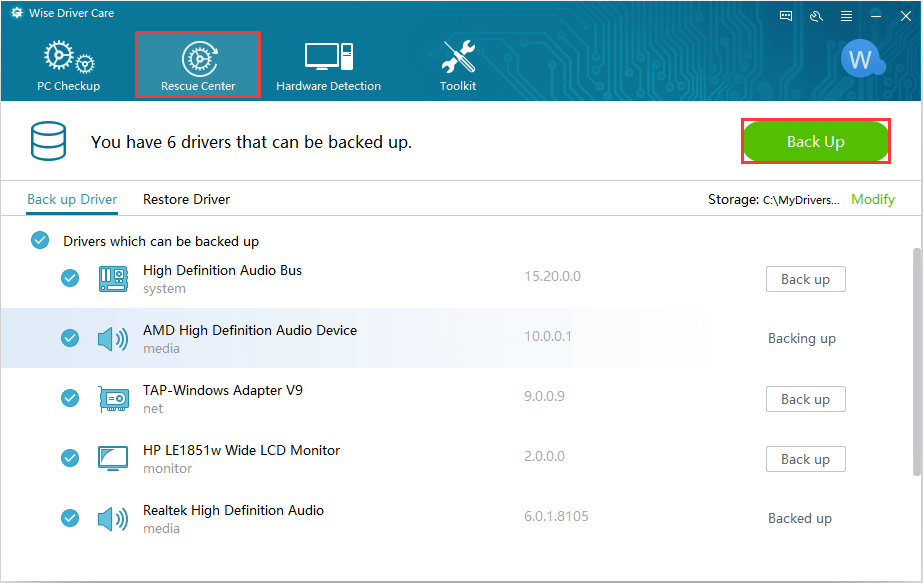Select the Back up Driver tab
Viewport: 923px width, 583px height.
click(x=72, y=199)
